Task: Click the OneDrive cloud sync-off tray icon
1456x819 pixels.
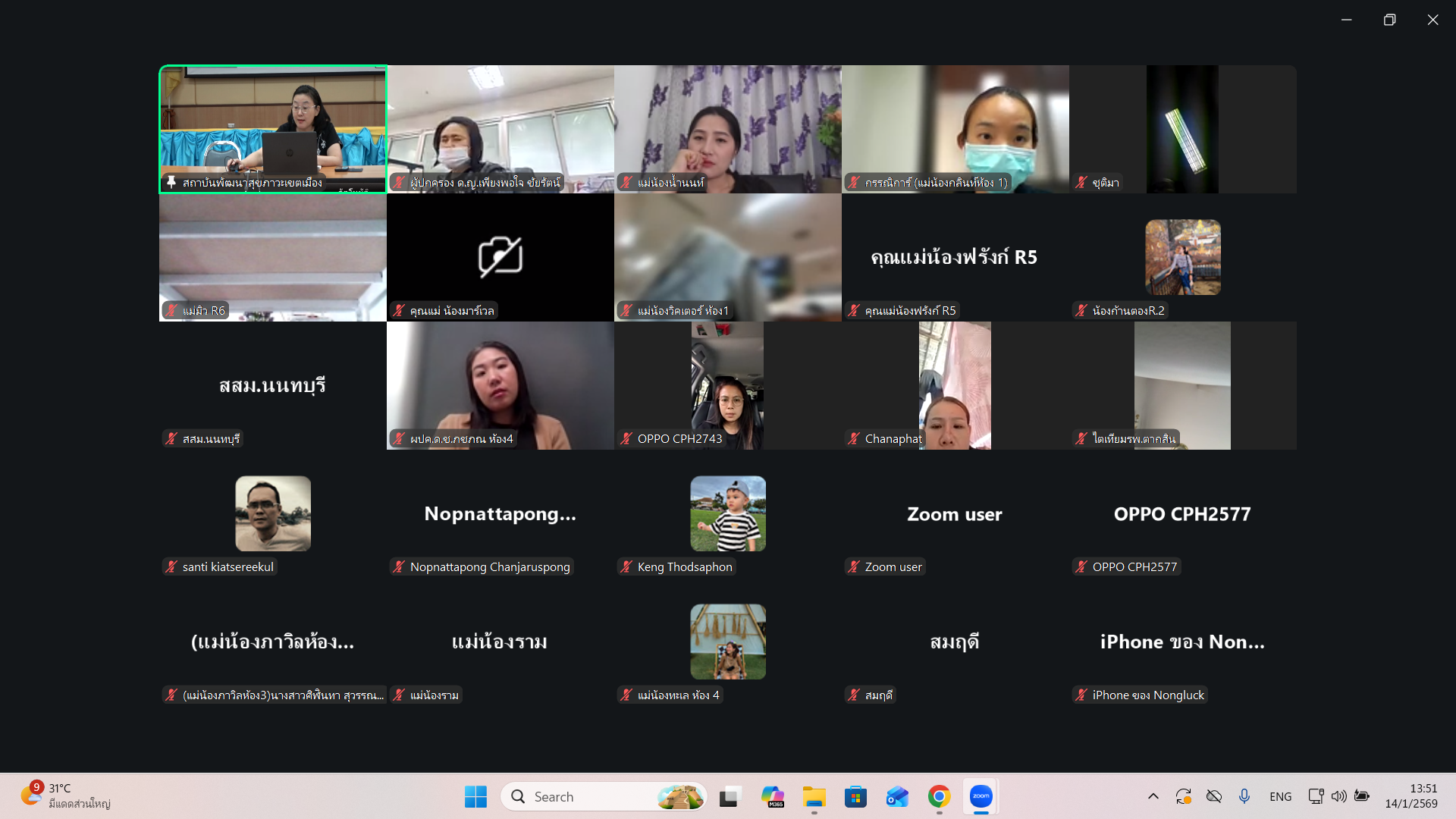Action: 1213,796
